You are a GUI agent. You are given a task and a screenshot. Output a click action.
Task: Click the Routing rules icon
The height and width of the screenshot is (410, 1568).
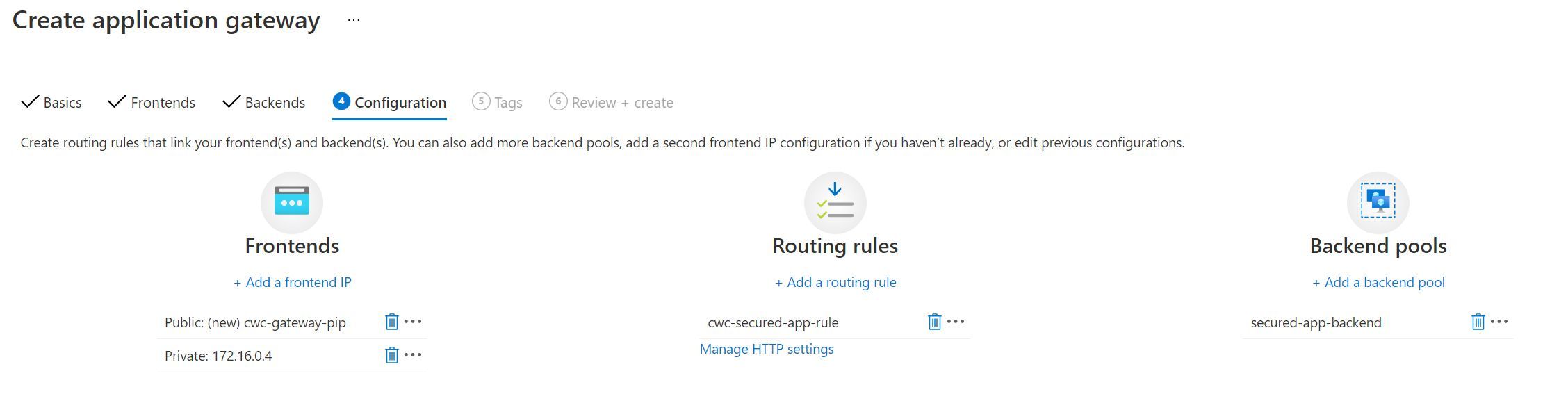click(x=835, y=202)
